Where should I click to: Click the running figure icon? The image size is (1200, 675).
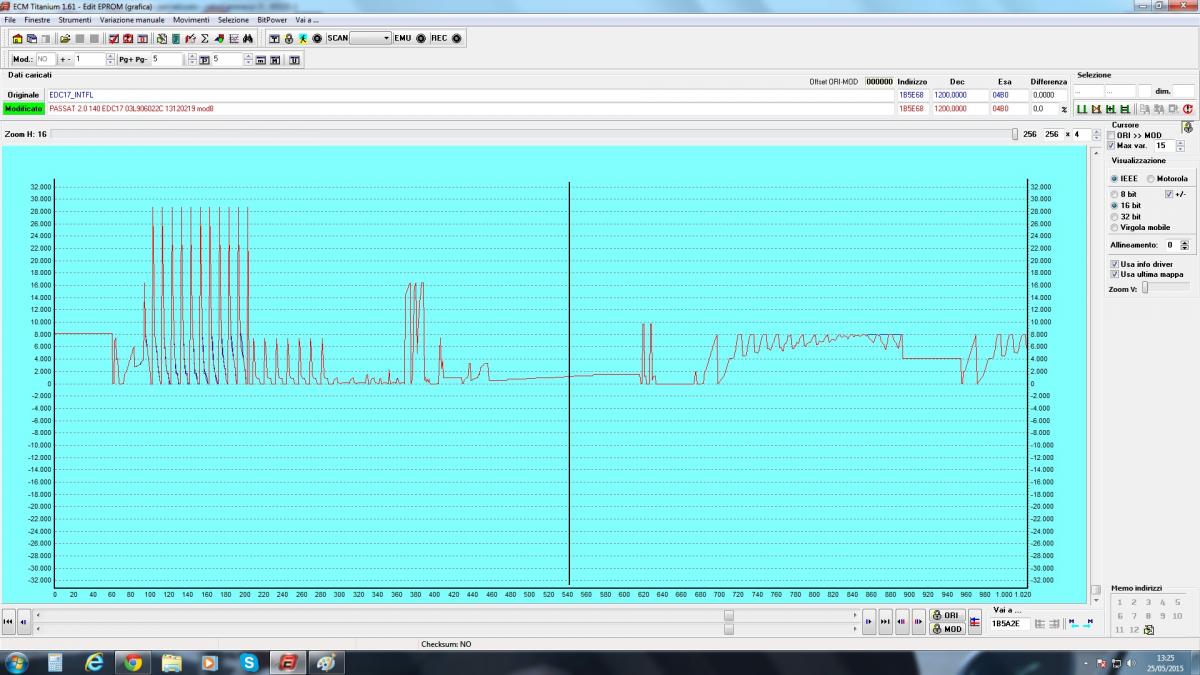coord(302,38)
